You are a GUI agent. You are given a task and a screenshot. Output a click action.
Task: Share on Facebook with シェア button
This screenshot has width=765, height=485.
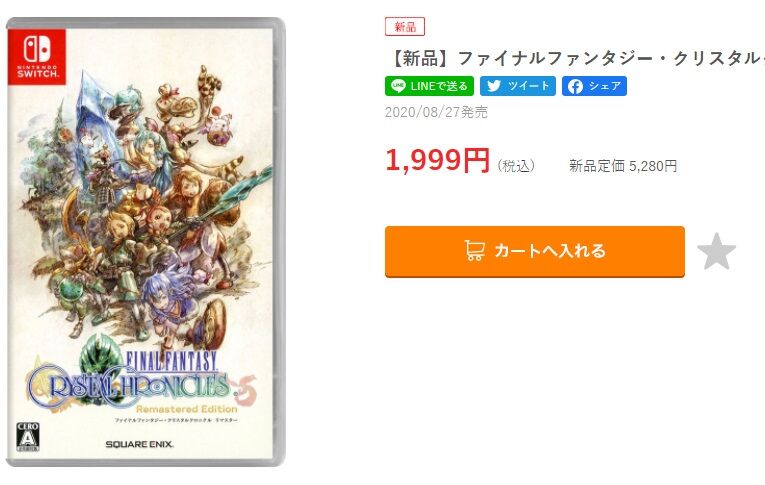coord(594,86)
